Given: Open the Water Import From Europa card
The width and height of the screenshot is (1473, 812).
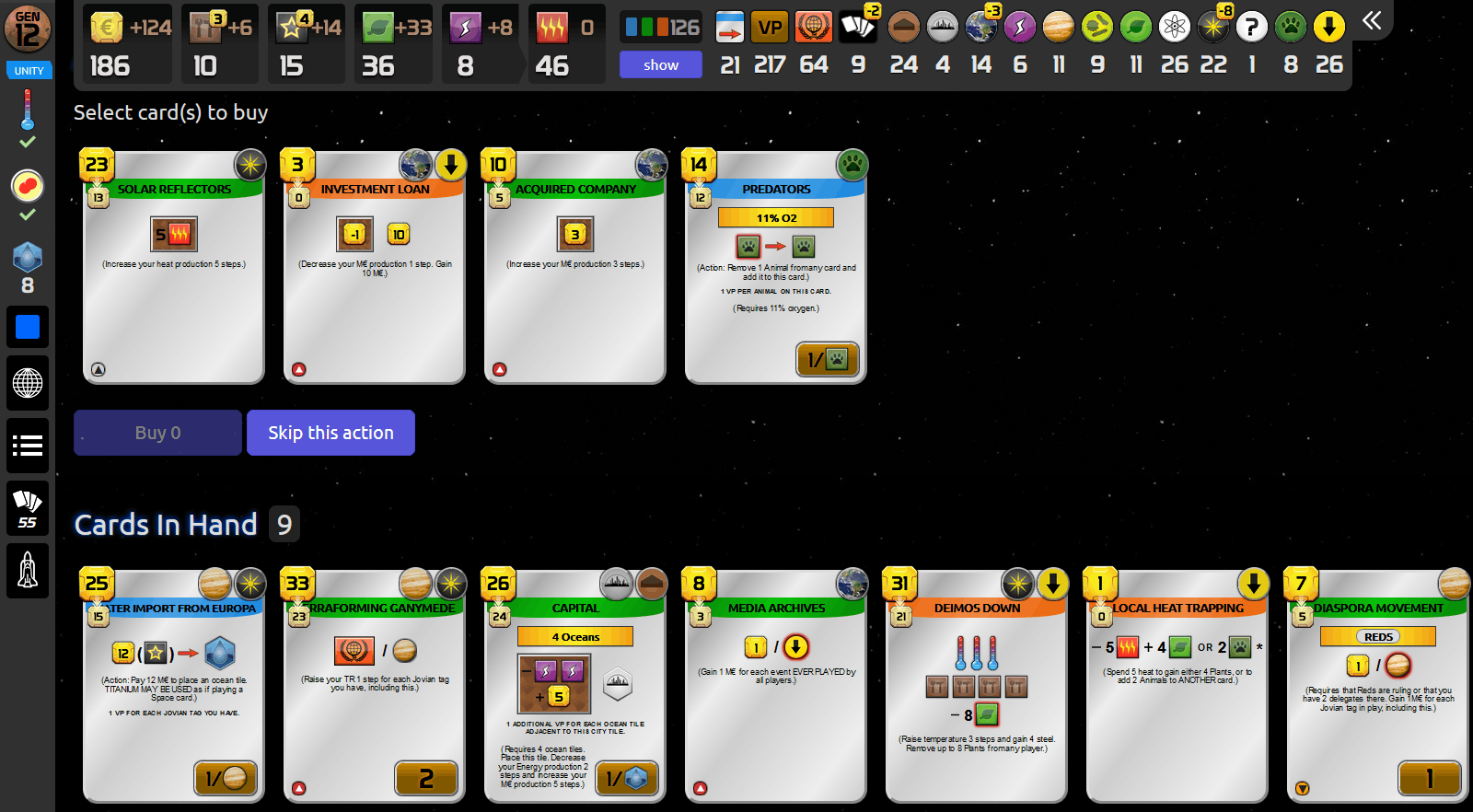Looking at the screenshot, I should [x=174, y=686].
